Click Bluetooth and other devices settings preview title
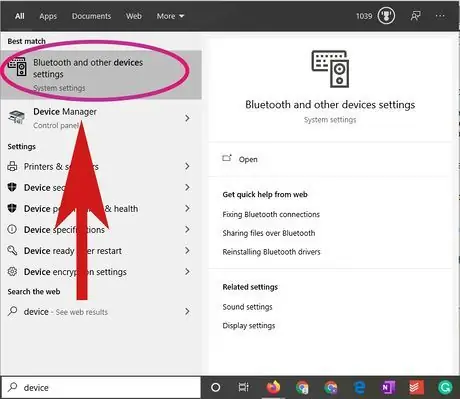 (x=330, y=105)
